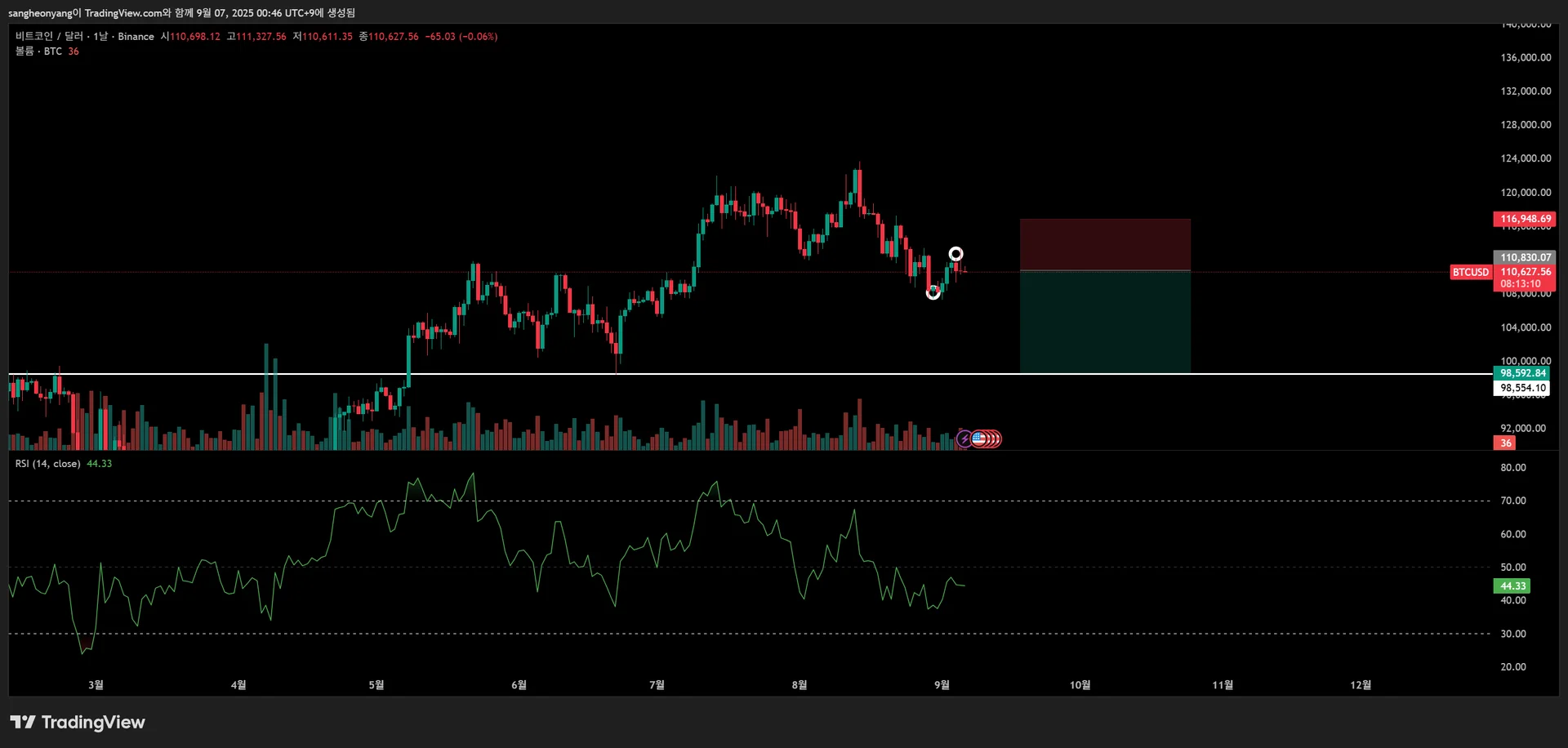Click the 12월 label on the time axis
The image size is (1568, 748).
(1360, 684)
